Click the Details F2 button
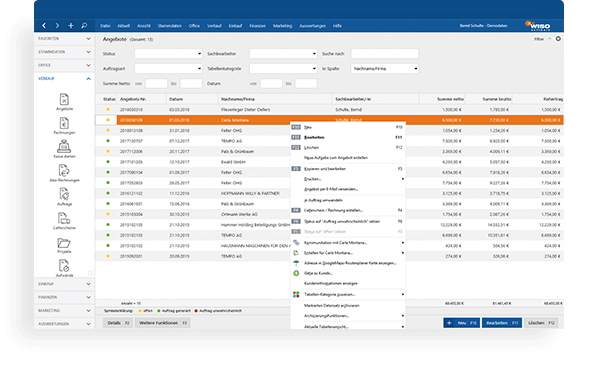The width and height of the screenshot is (600, 392). 118,323
